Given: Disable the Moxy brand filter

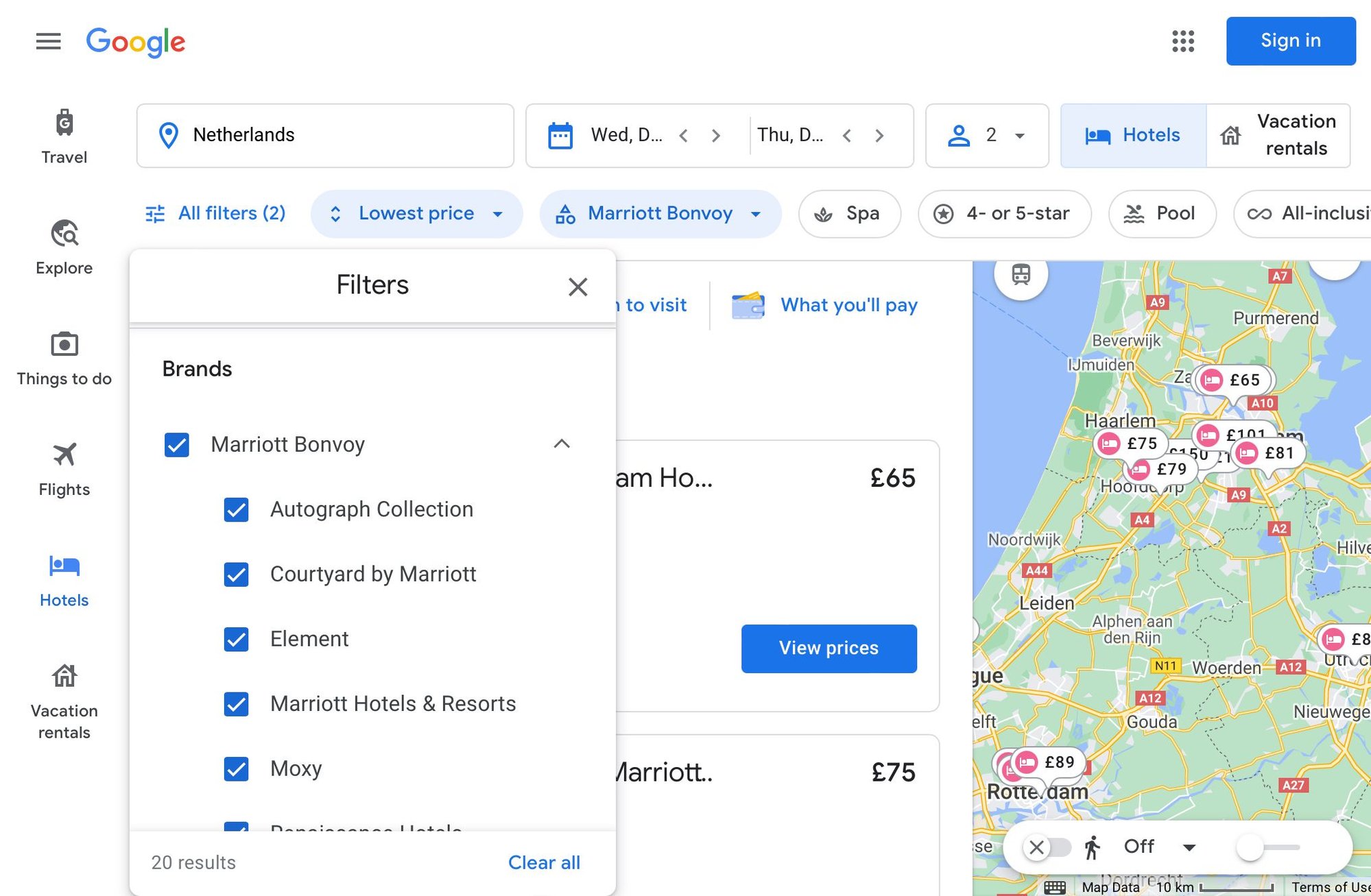Looking at the screenshot, I should [x=236, y=769].
